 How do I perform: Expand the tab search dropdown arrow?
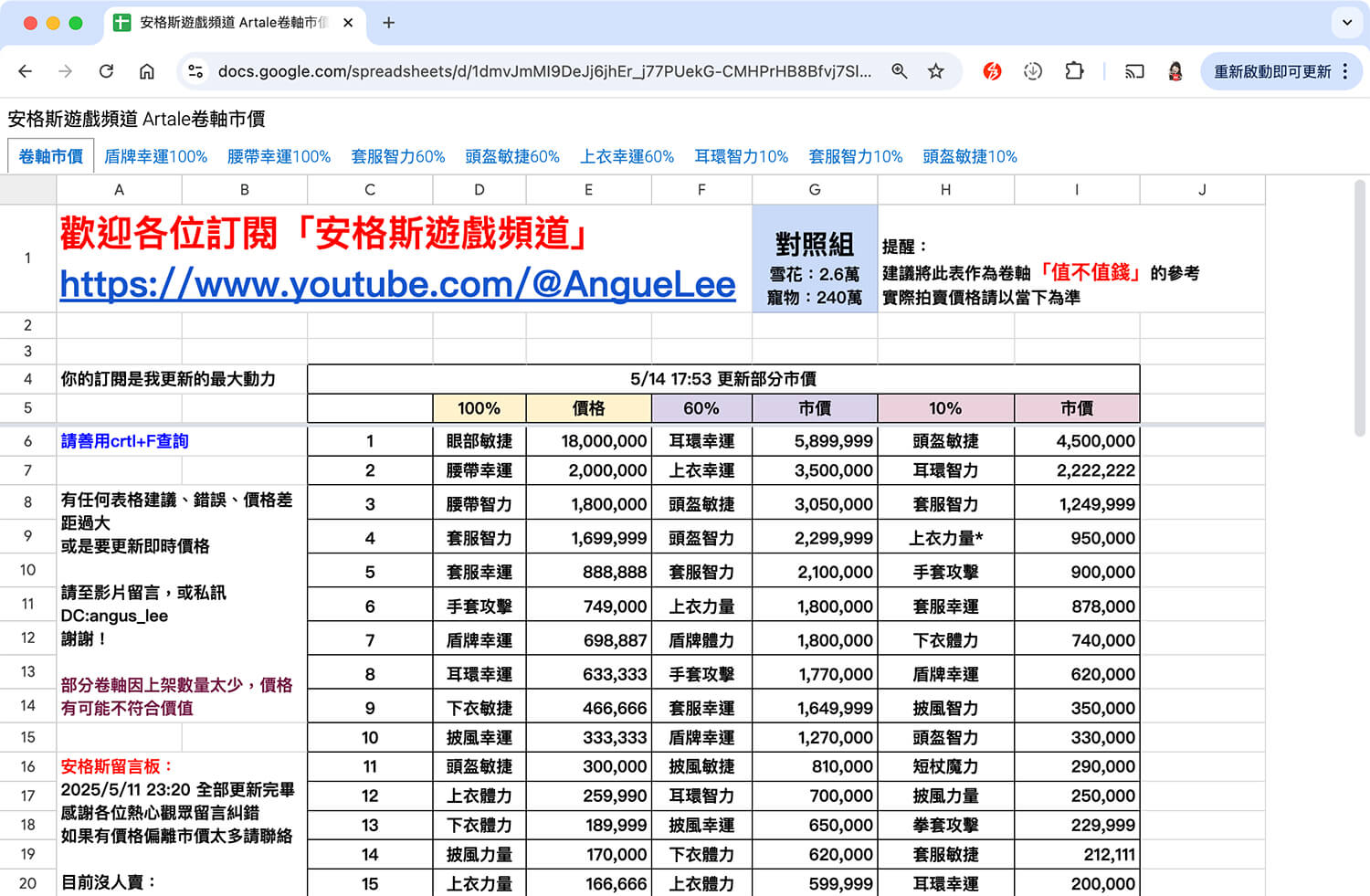pos(1347,23)
